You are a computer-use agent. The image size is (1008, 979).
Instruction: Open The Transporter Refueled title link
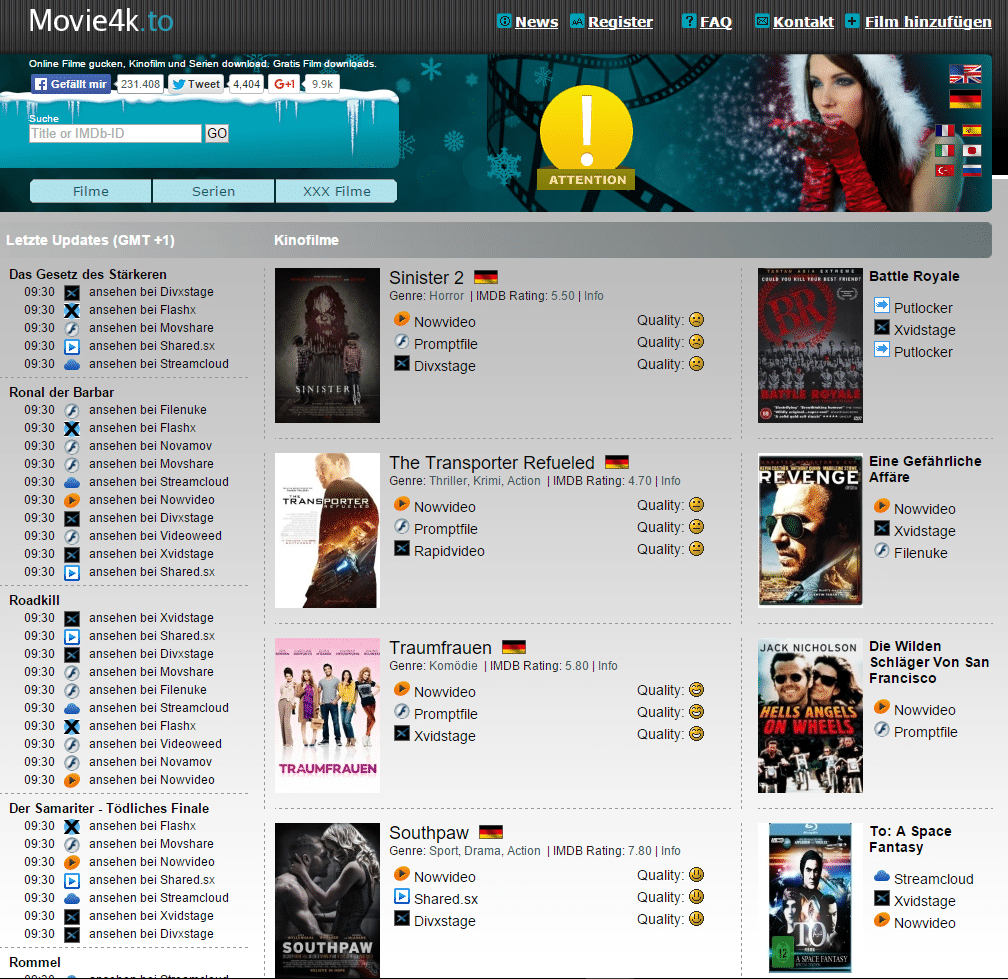click(x=492, y=463)
